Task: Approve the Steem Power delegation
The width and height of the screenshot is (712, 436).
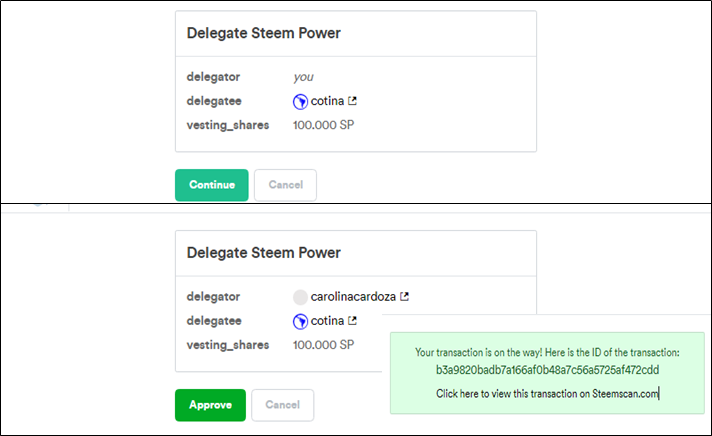Action: click(x=210, y=405)
